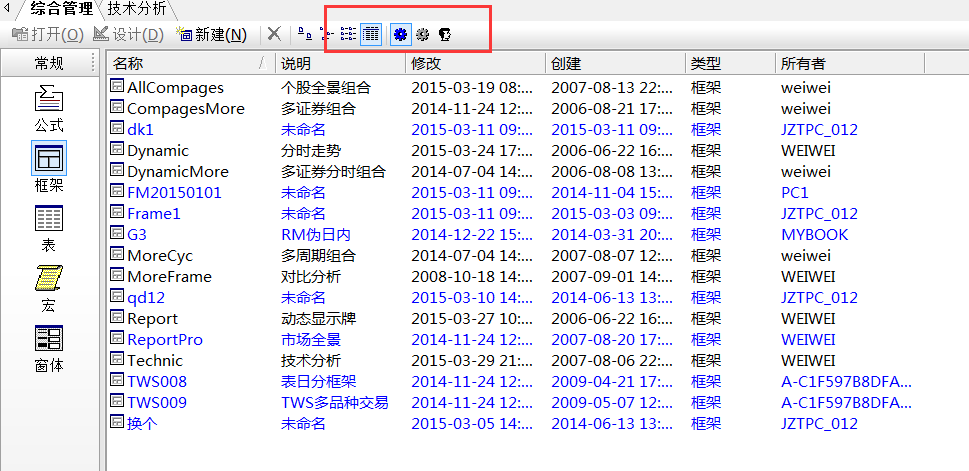Click the 打开(O) open button
The width and height of the screenshot is (969, 471).
coord(48,35)
